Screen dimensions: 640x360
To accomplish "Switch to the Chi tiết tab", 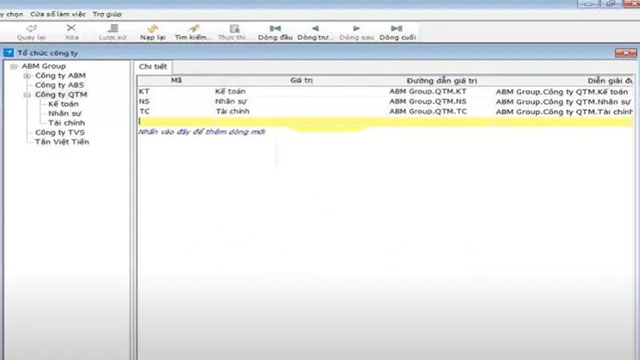I will (153, 67).
